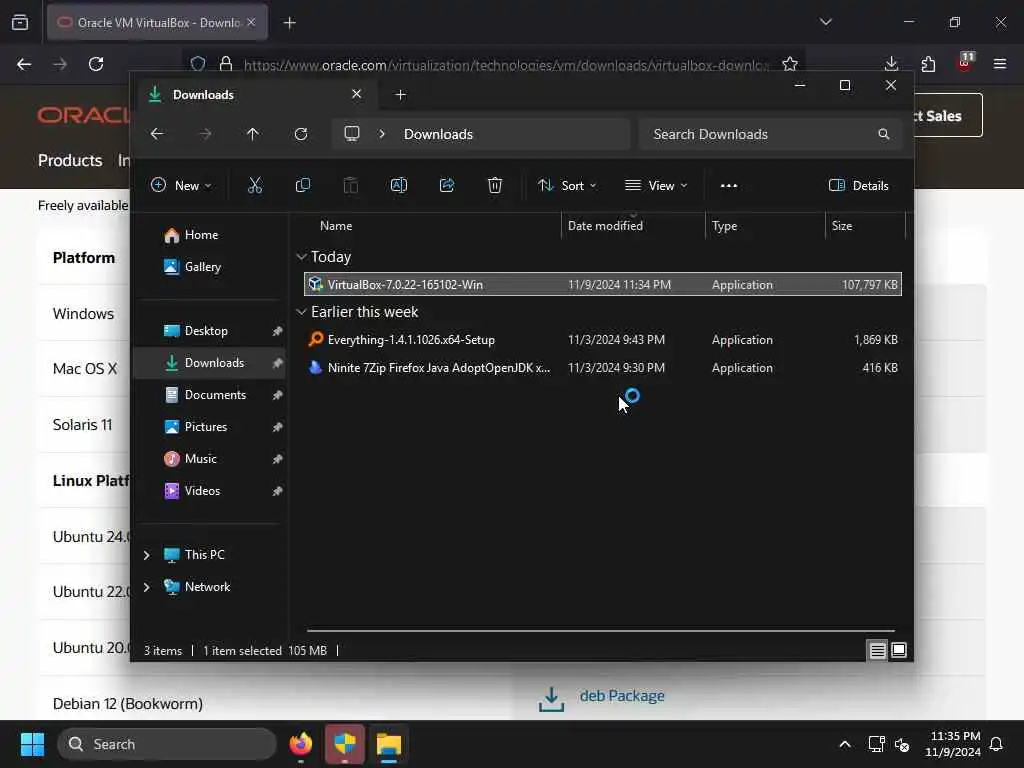The width and height of the screenshot is (1024, 768).
Task: Open a new File Explorer tab
Action: click(x=401, y=95)
